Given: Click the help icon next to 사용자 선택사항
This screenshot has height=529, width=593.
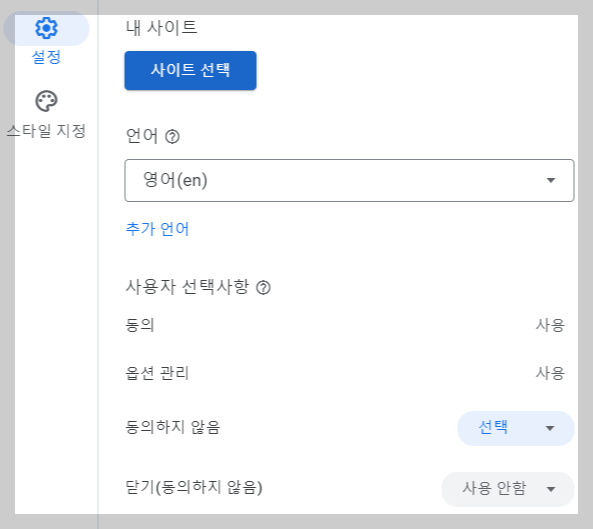Looking at the screenshot, I should click(263, 287).
